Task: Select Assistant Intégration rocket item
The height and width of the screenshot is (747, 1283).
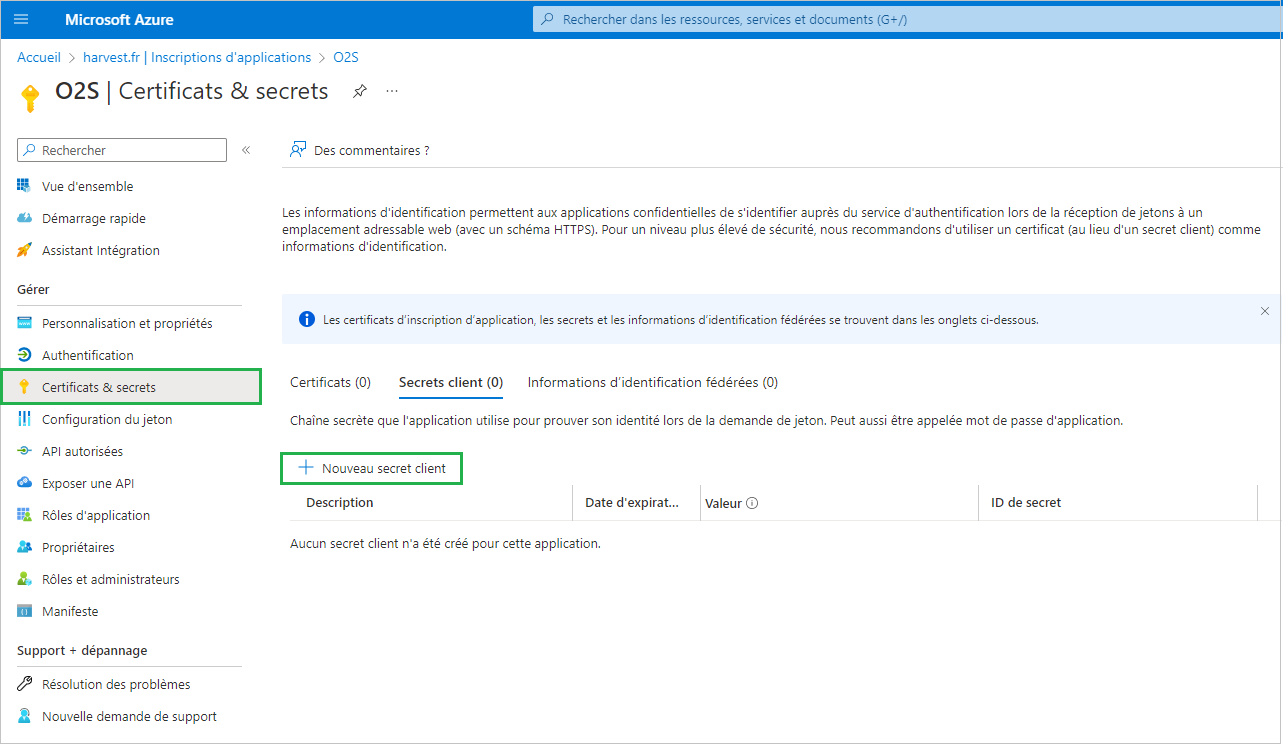Action: pos(100,250)
